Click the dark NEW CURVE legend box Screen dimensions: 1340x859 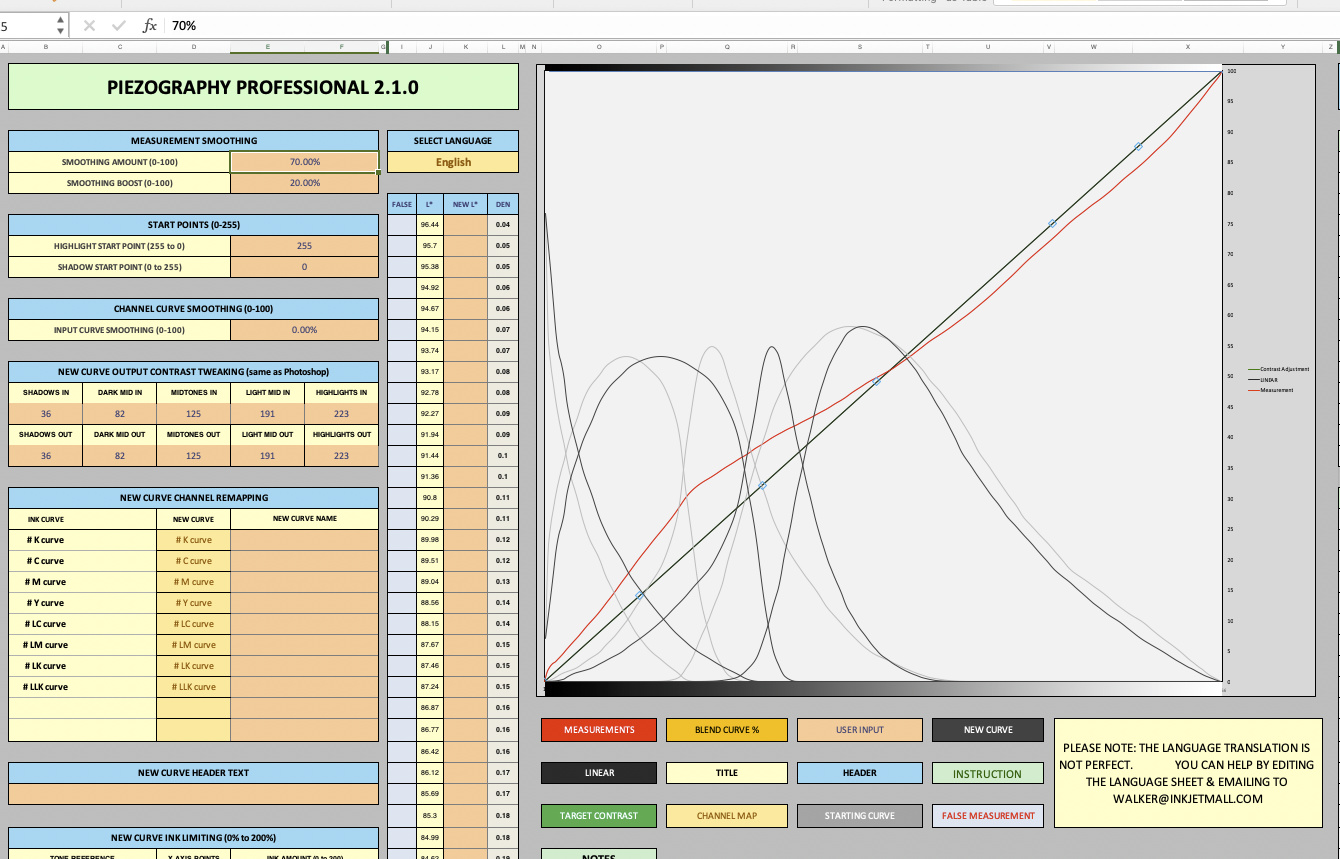[x=988, y=730]
